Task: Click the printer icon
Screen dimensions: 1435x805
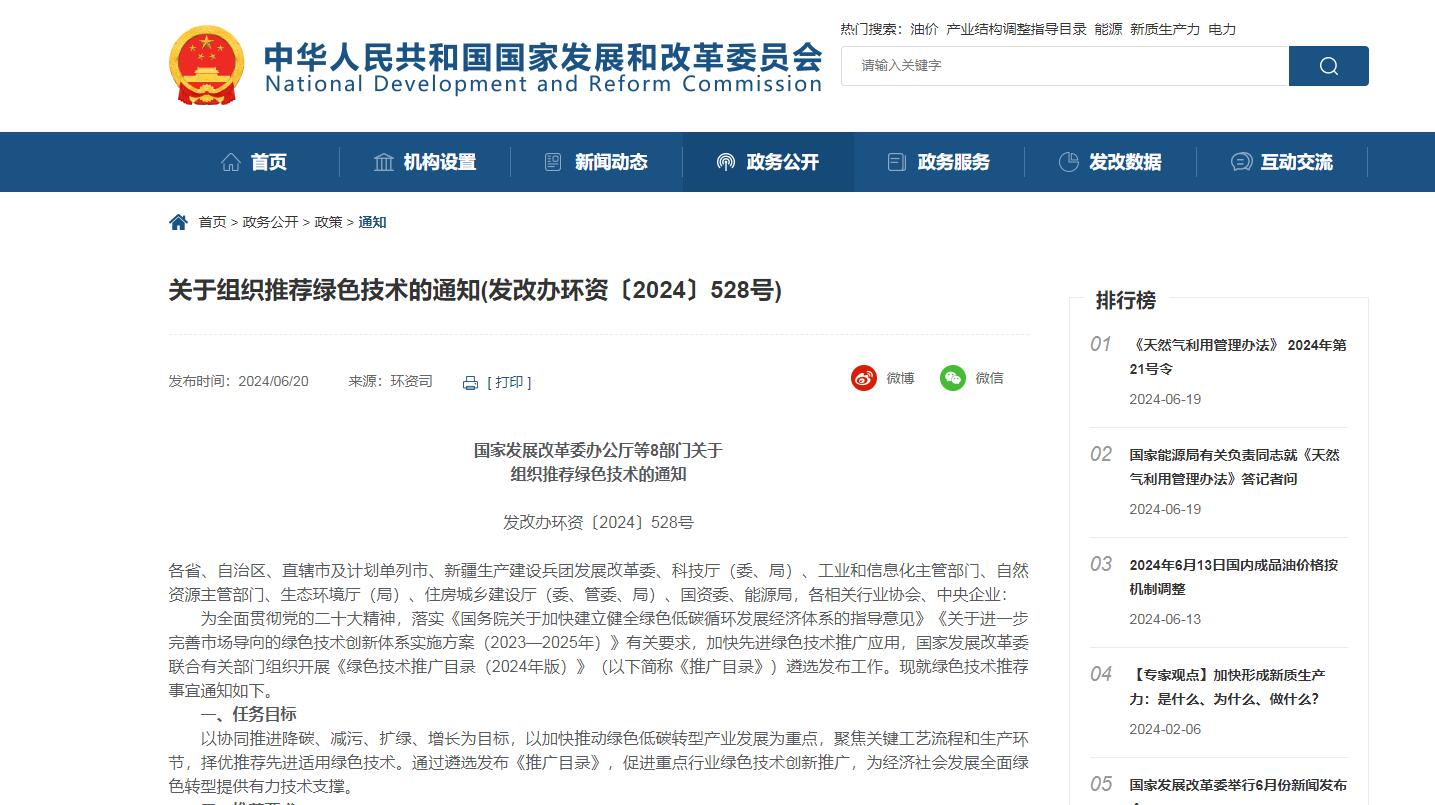Action: click(471, 383)
